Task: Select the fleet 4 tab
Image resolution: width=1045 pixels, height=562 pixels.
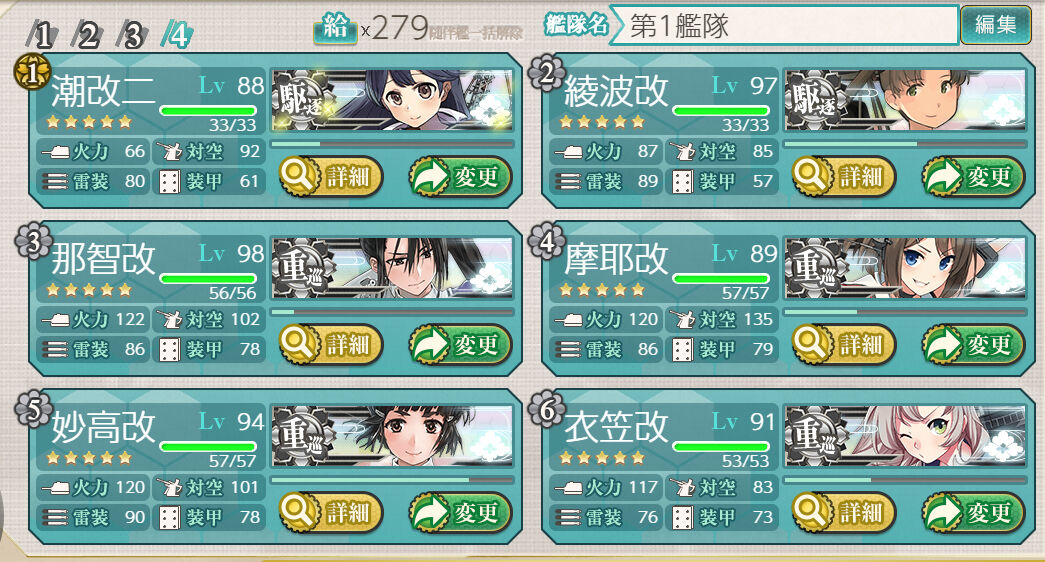Action: tap(177, 35)
